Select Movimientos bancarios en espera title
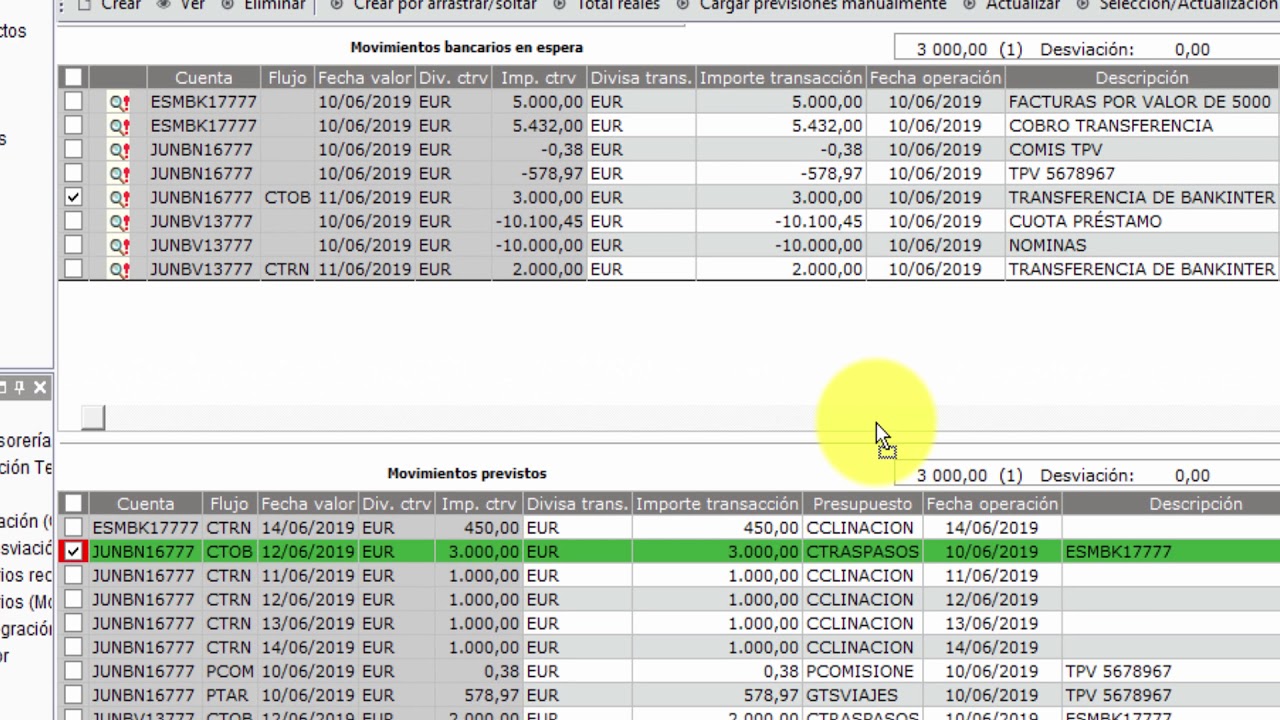 466,47
